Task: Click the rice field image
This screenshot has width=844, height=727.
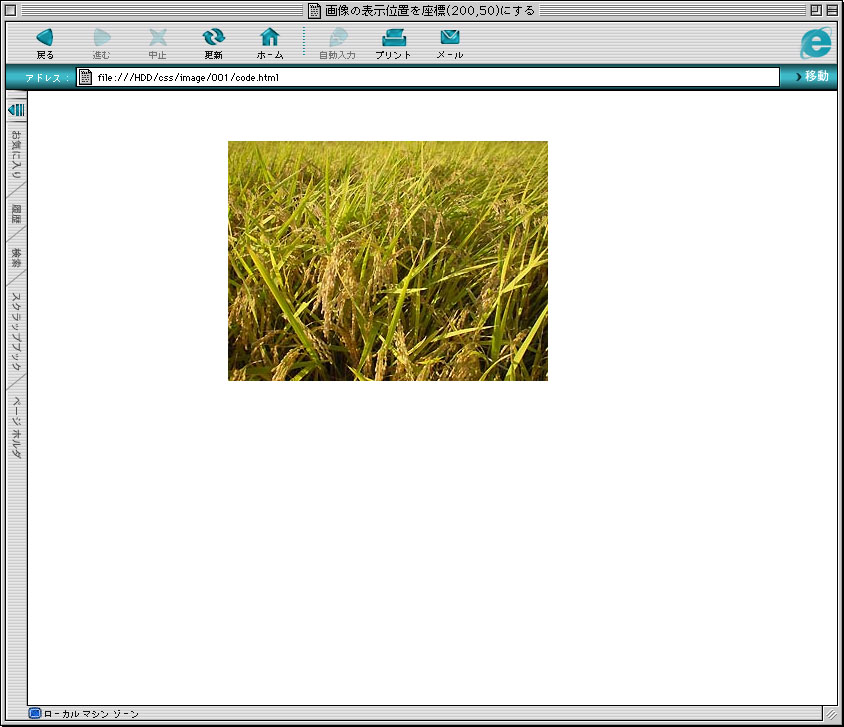Action: pyautogui.click(x=388, y=261)
